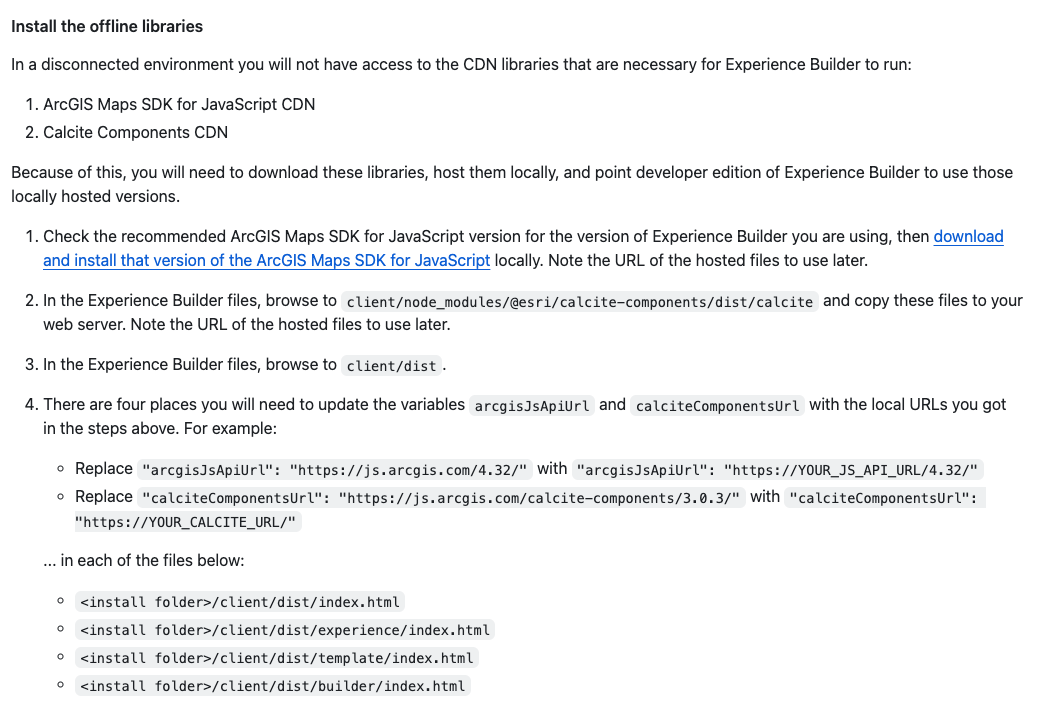Image resolution: width=1057 pixels, height=712 pixels.
Task: Click the "Install the offline libraries" heading
Action: click(x=107, y=26)
